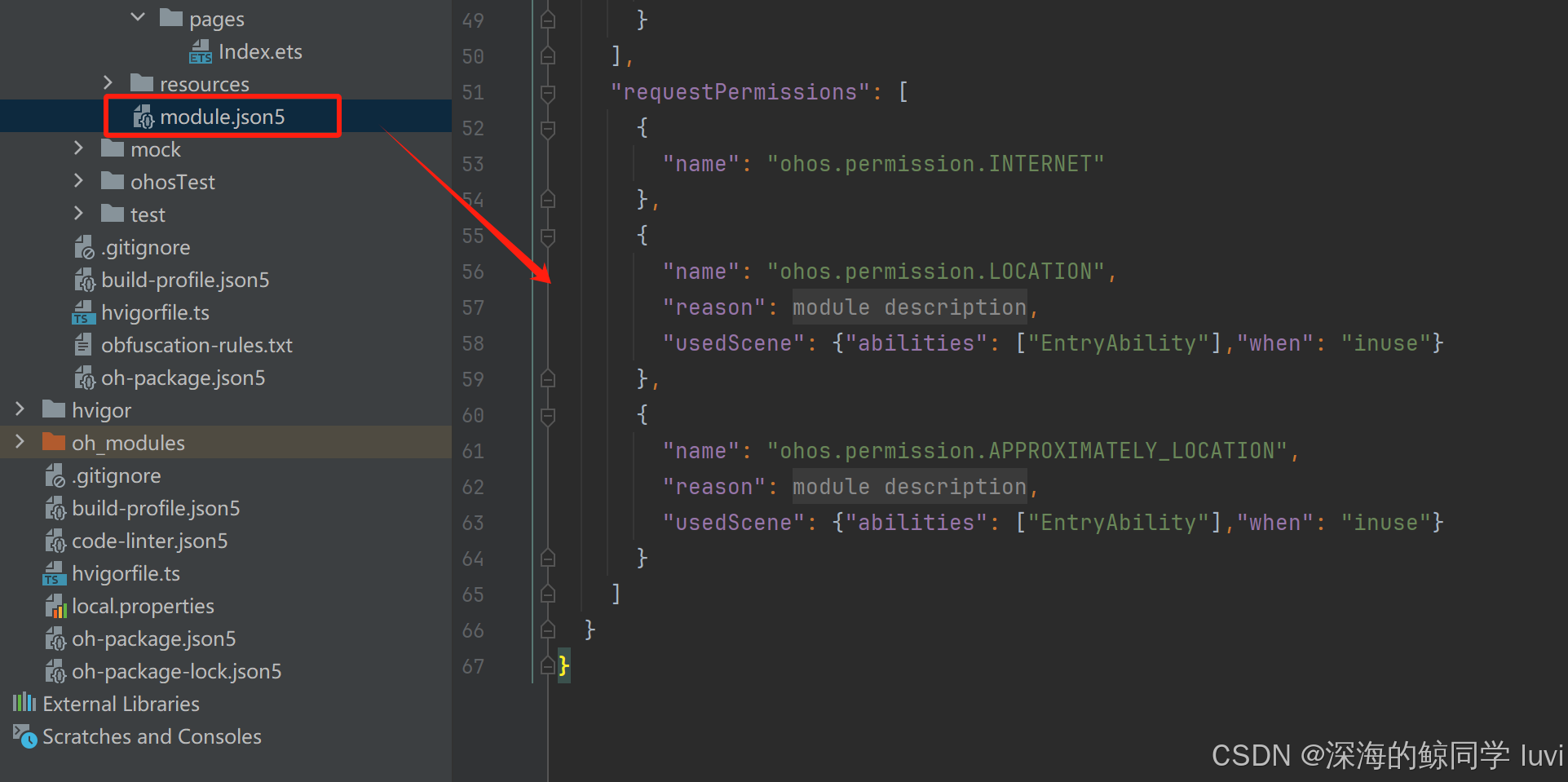Screen dimensions: 1568x782
Task: Collapse the pages folder chevron
Action: pyautogui.click(x=138, y=17)
